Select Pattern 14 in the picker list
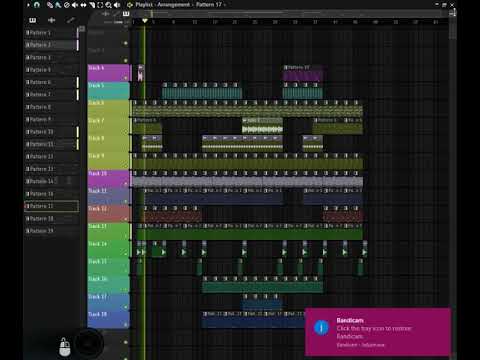 pyautogui.click(x=51, y=181)
